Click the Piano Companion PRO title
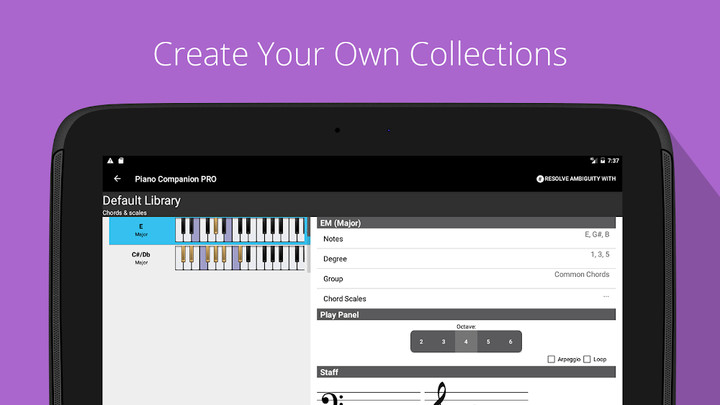This screenshot has height=405, width=720. [x=175, y=179]
